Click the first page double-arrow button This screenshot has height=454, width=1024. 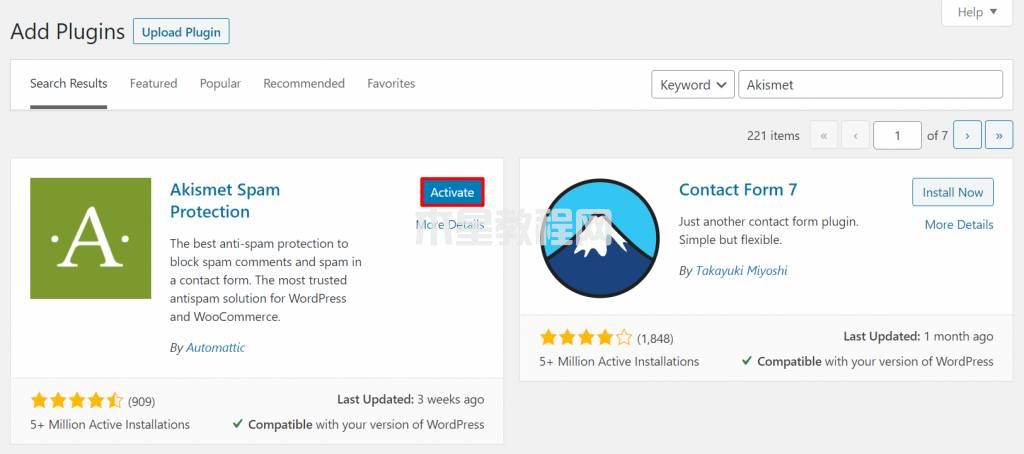824,136
